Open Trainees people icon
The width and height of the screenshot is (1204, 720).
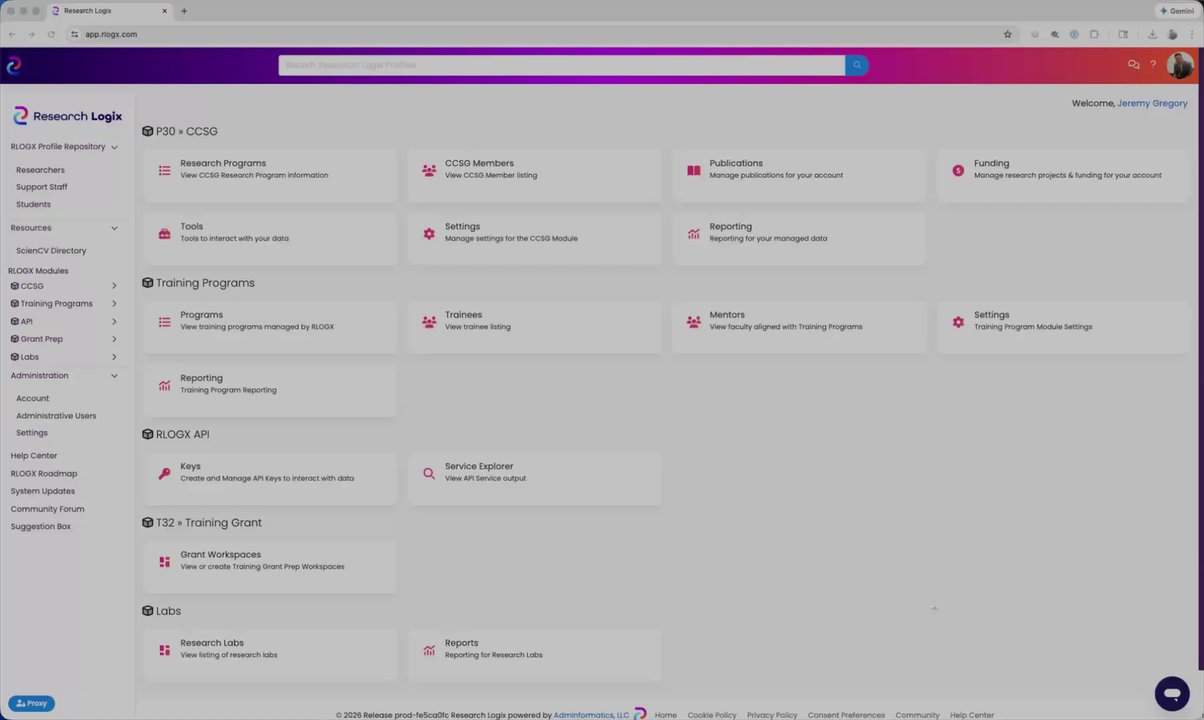pyautogui.click(x=429, y=322)
